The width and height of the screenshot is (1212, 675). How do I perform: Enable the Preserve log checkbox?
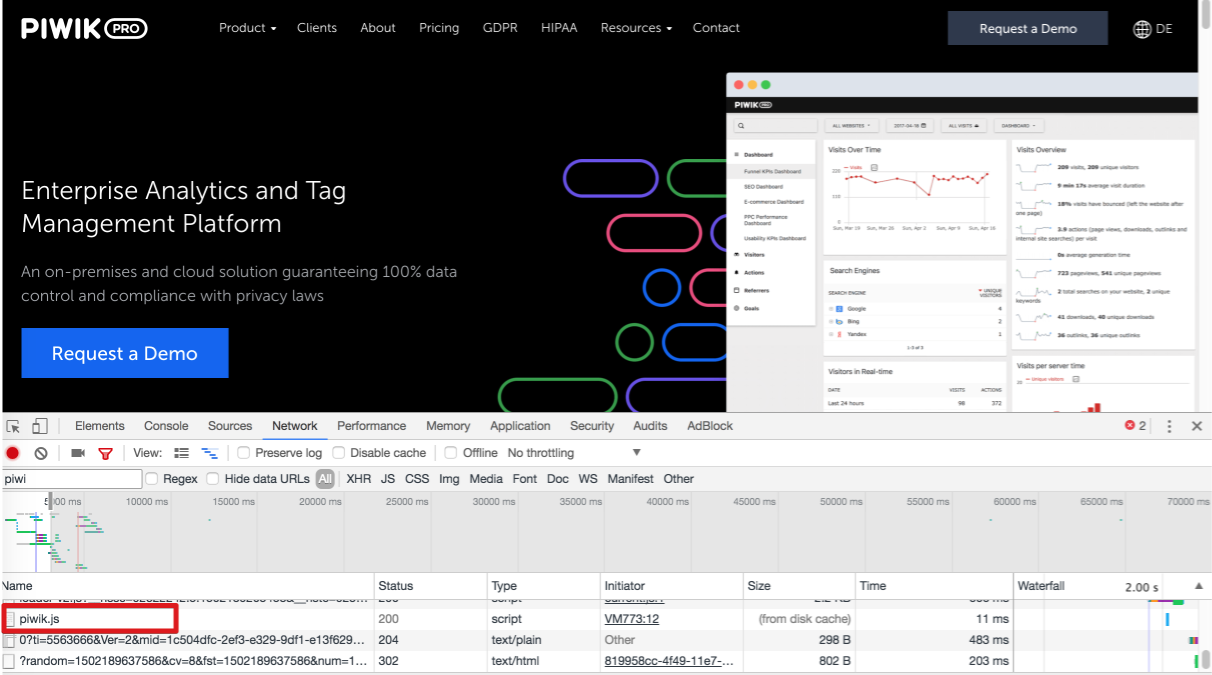coord(244,453)
